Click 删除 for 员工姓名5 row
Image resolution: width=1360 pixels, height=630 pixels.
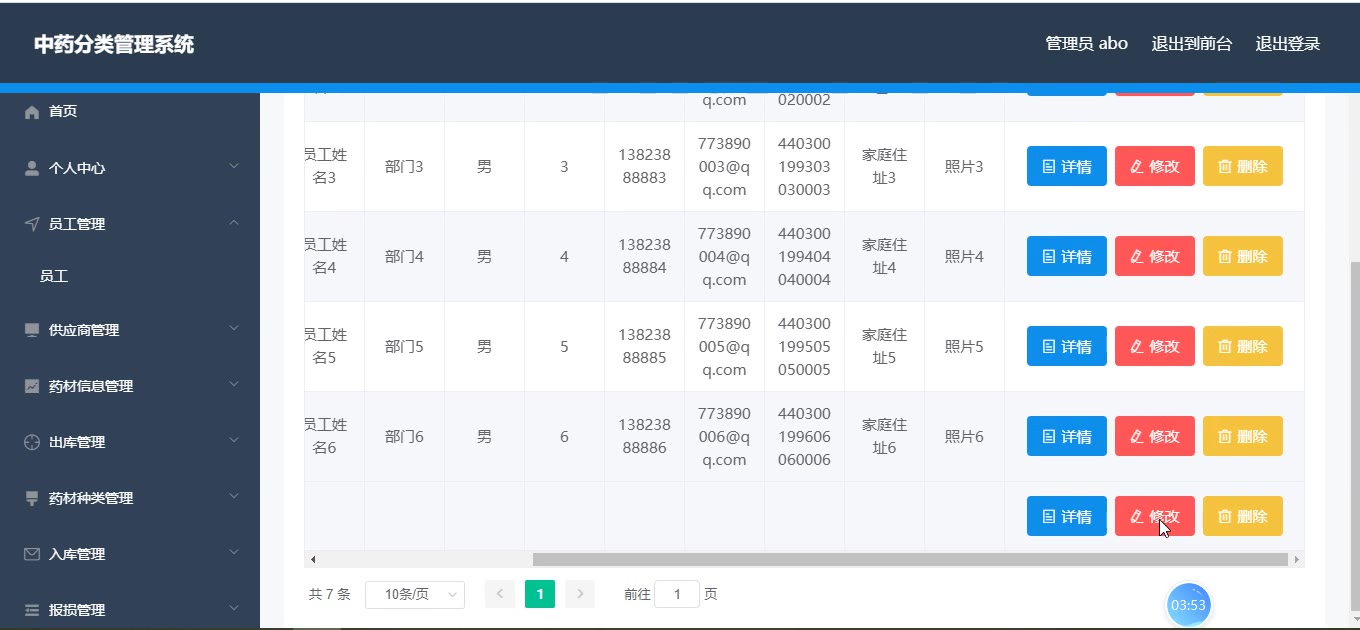click(x=1243, y=346)
